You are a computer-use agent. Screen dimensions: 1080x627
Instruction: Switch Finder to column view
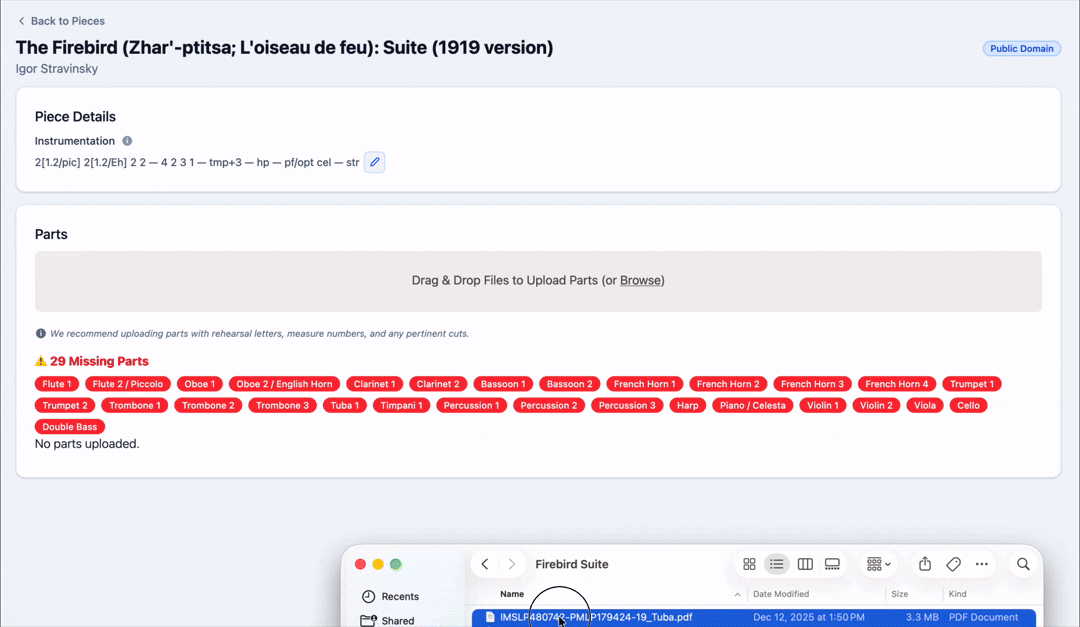805,564
